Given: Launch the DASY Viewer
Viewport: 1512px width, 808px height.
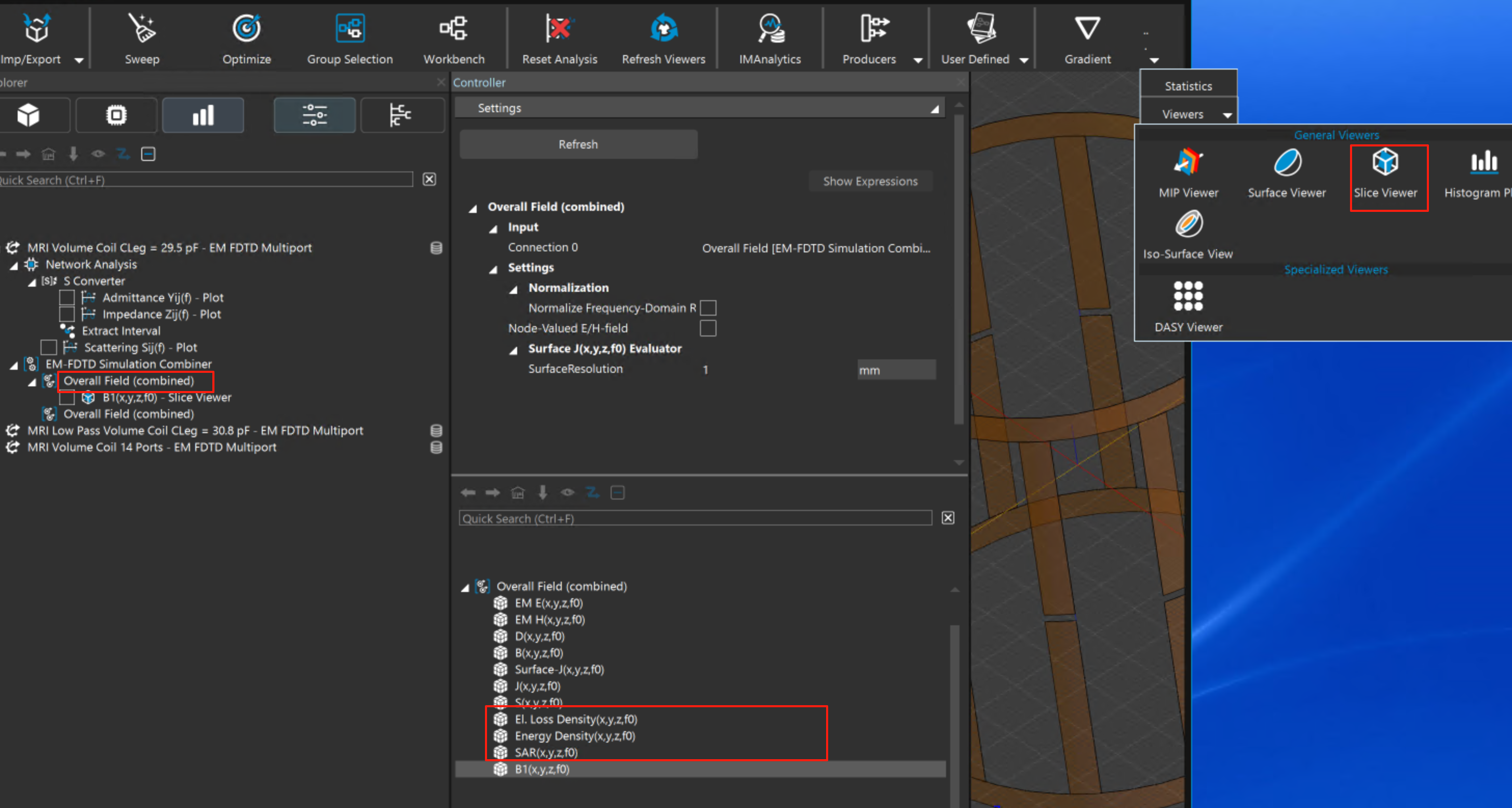Looking at the screenshot, I should tap(1188, 296).
